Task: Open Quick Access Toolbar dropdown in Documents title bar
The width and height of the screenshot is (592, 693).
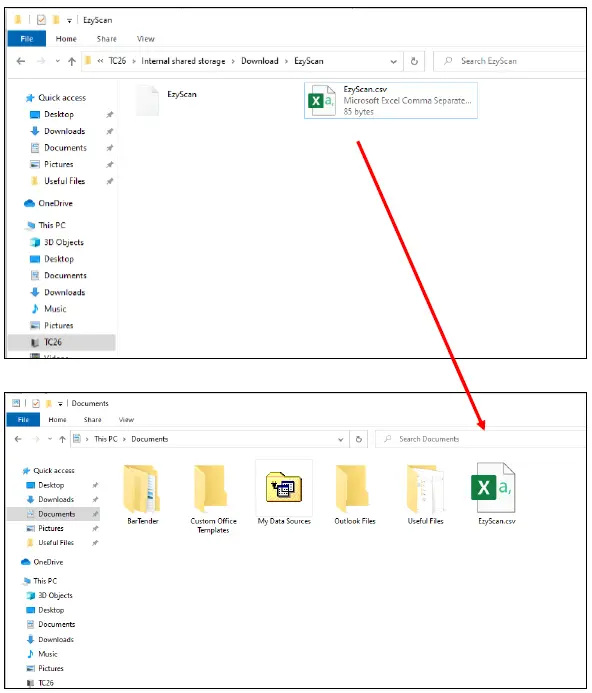Action: pyautogui.click(x=60, y=404)
